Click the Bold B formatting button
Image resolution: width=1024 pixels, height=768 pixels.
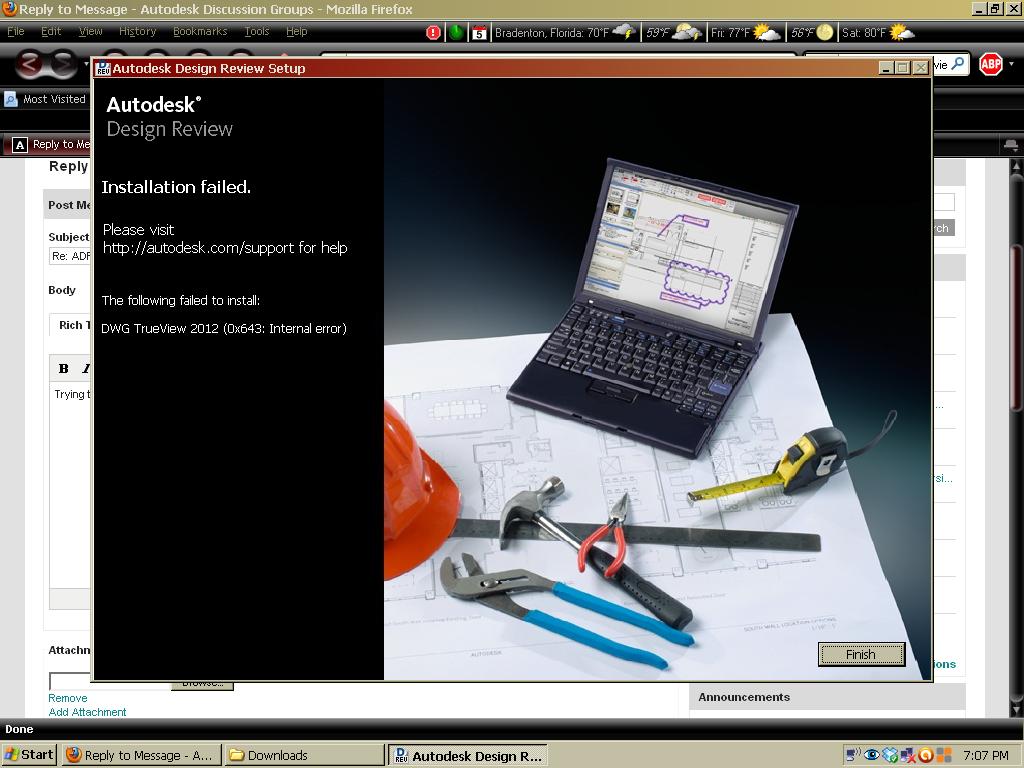(63, 368)
